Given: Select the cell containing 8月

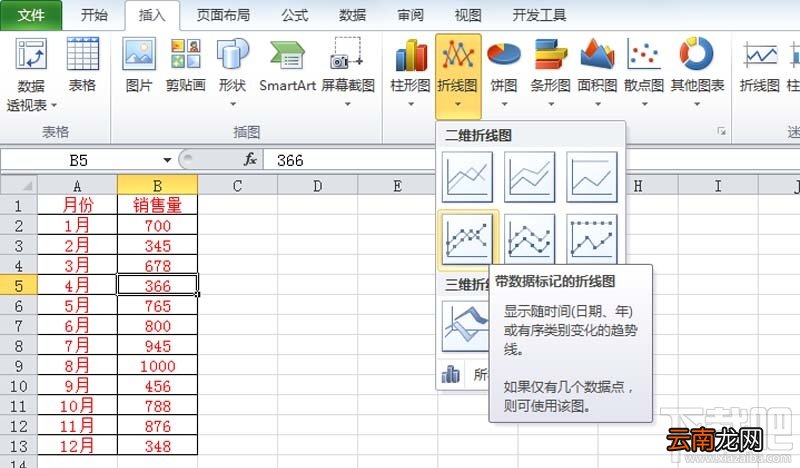Looking at the screenshot, I should pos(78,366).
